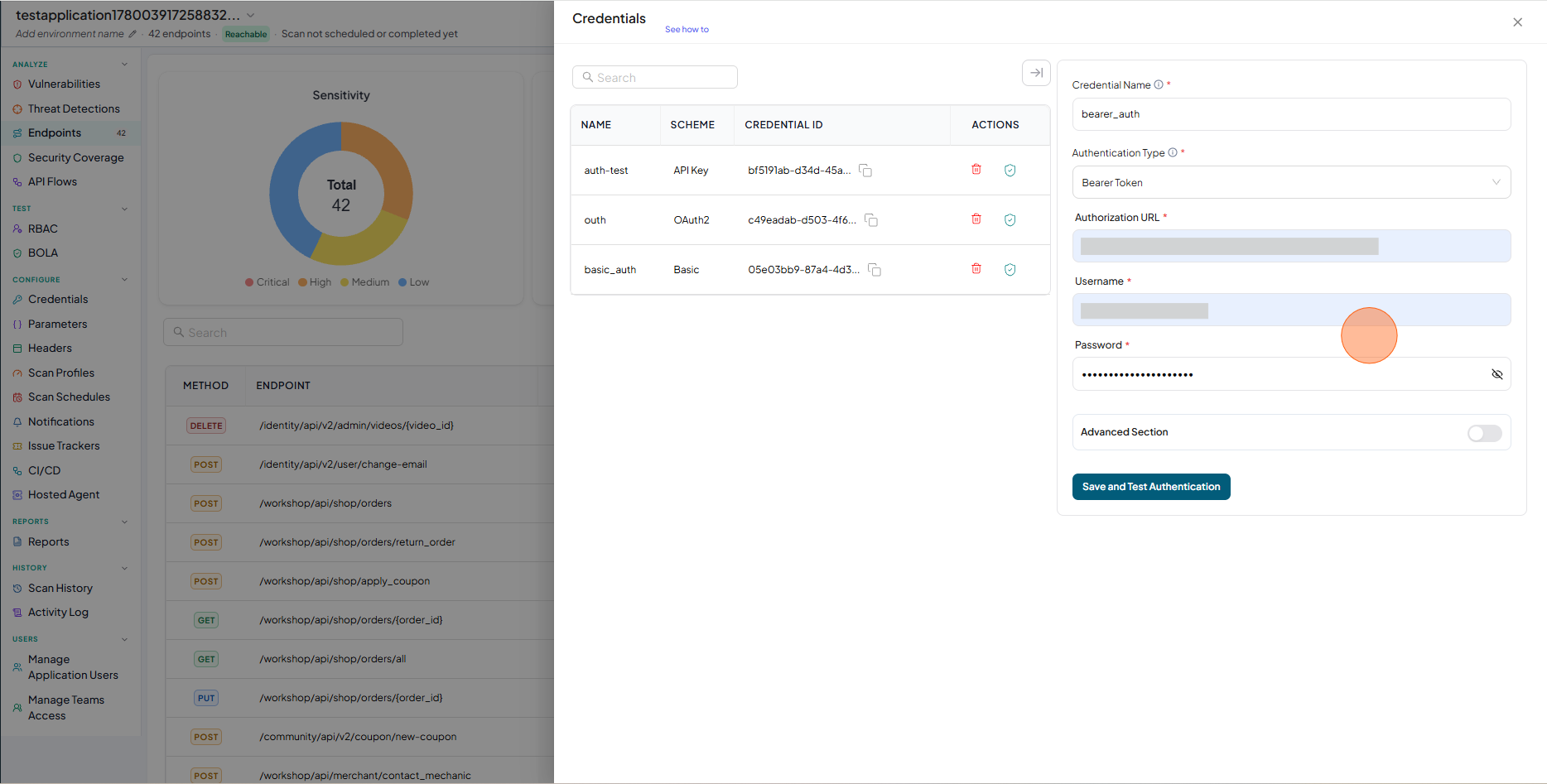Test the basic_auth credential shield icon
Viewport: 1547px width, 784px height.
1010,270
